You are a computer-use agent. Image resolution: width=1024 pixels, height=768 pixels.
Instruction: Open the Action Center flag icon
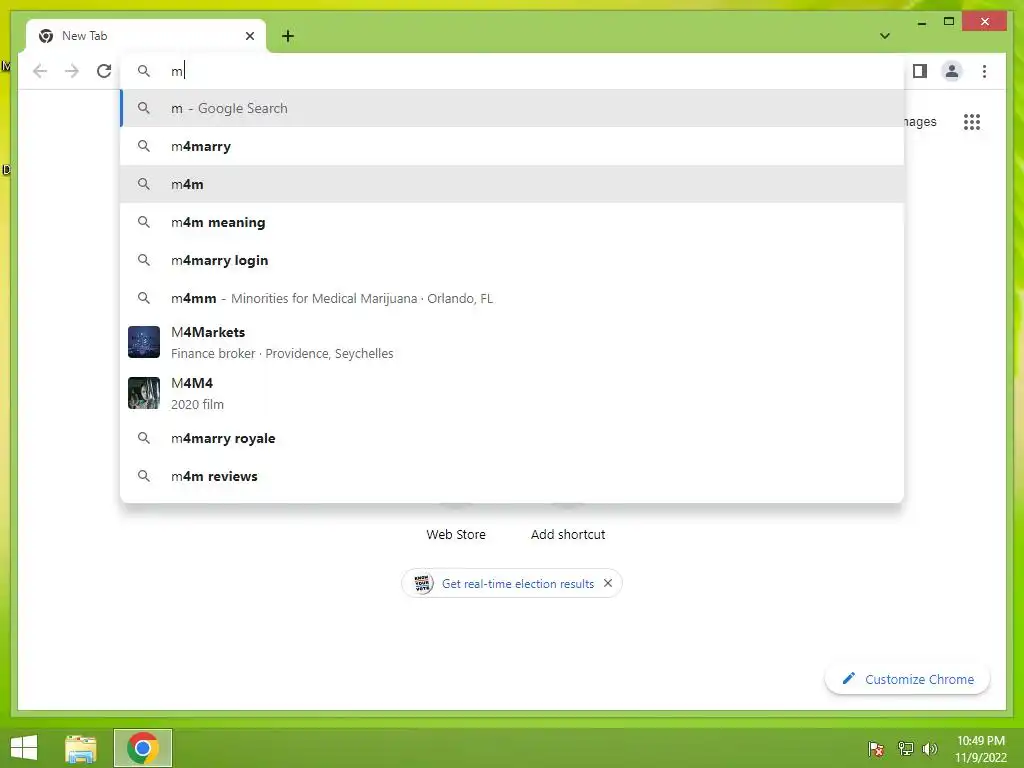coord(876,748)
